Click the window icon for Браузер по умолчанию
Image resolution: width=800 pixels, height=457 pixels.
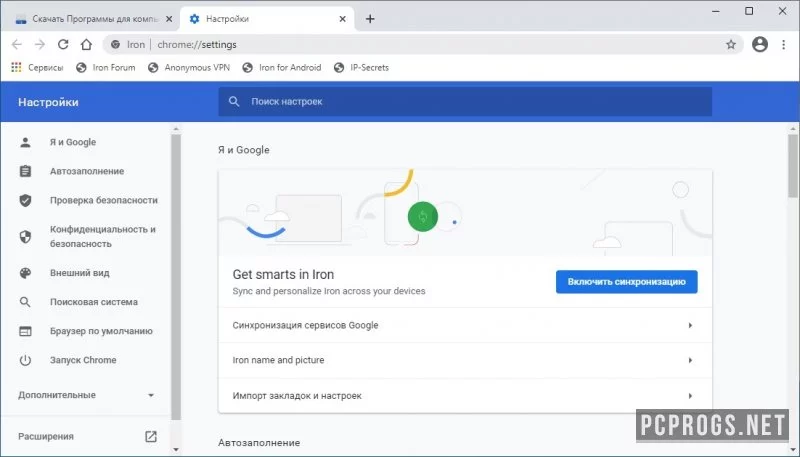pyautogui.click(x=25, y=331)
